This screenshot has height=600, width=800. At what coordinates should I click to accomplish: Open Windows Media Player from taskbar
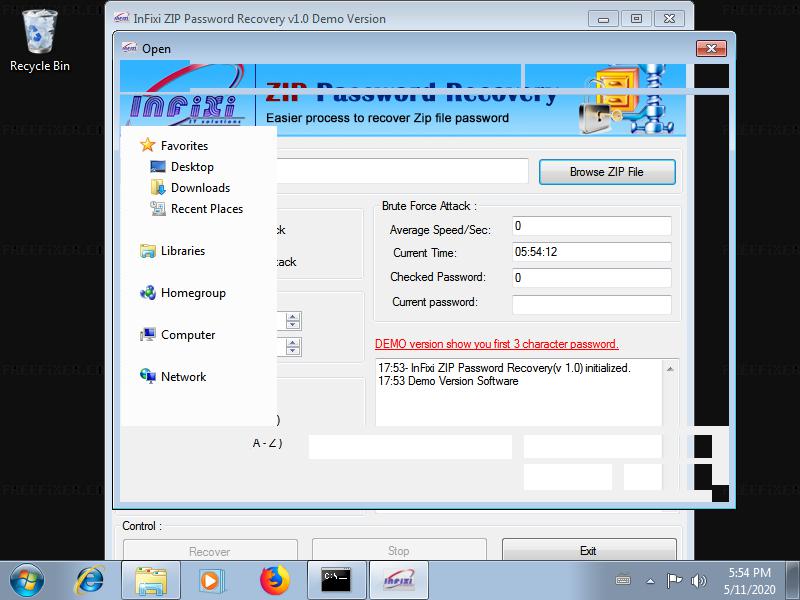coord(211,581)
